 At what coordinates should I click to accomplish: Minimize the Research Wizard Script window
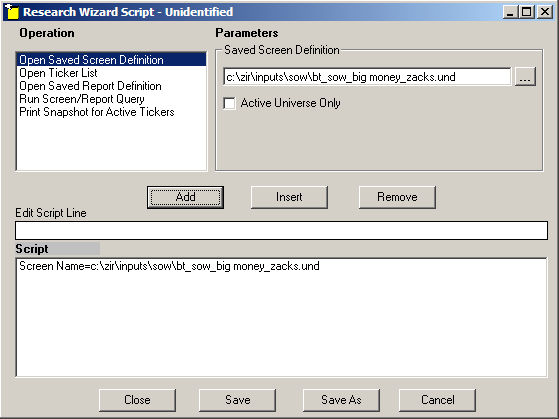tap(511, 12)
